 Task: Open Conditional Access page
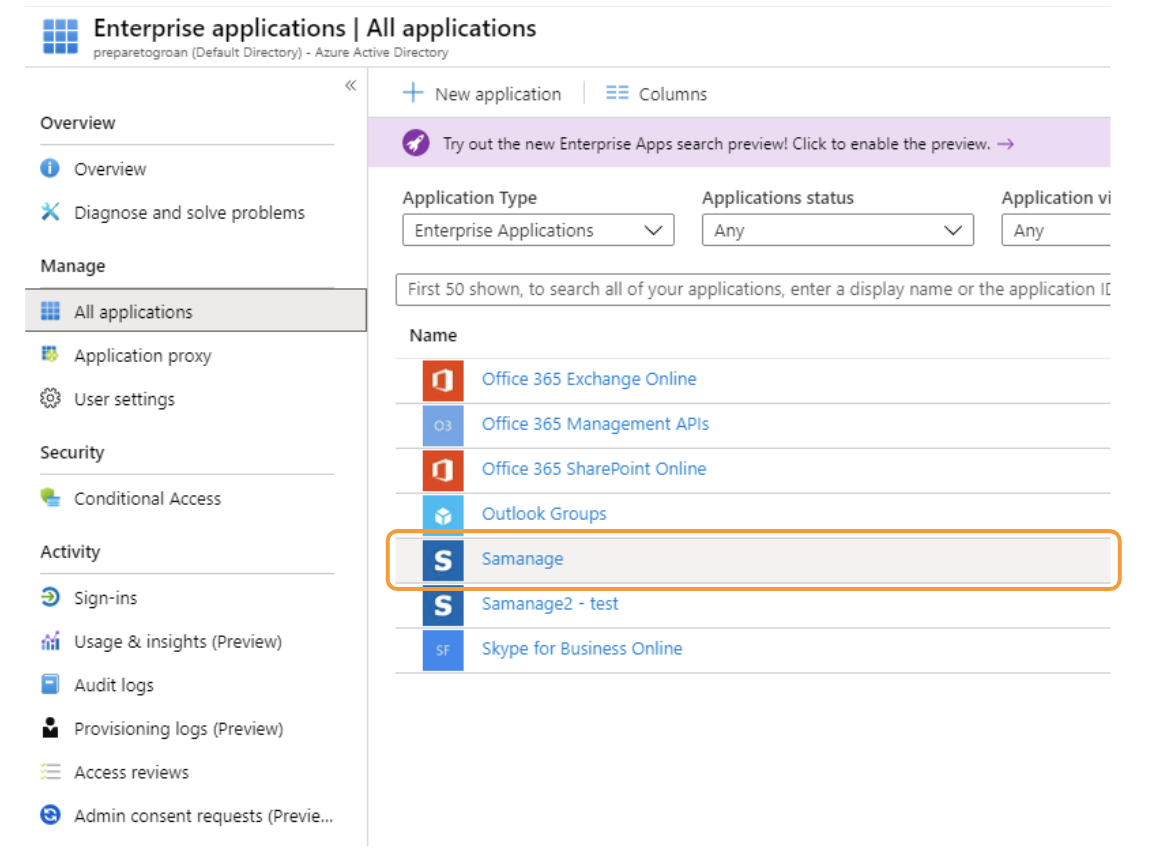[x=147, y=498]
